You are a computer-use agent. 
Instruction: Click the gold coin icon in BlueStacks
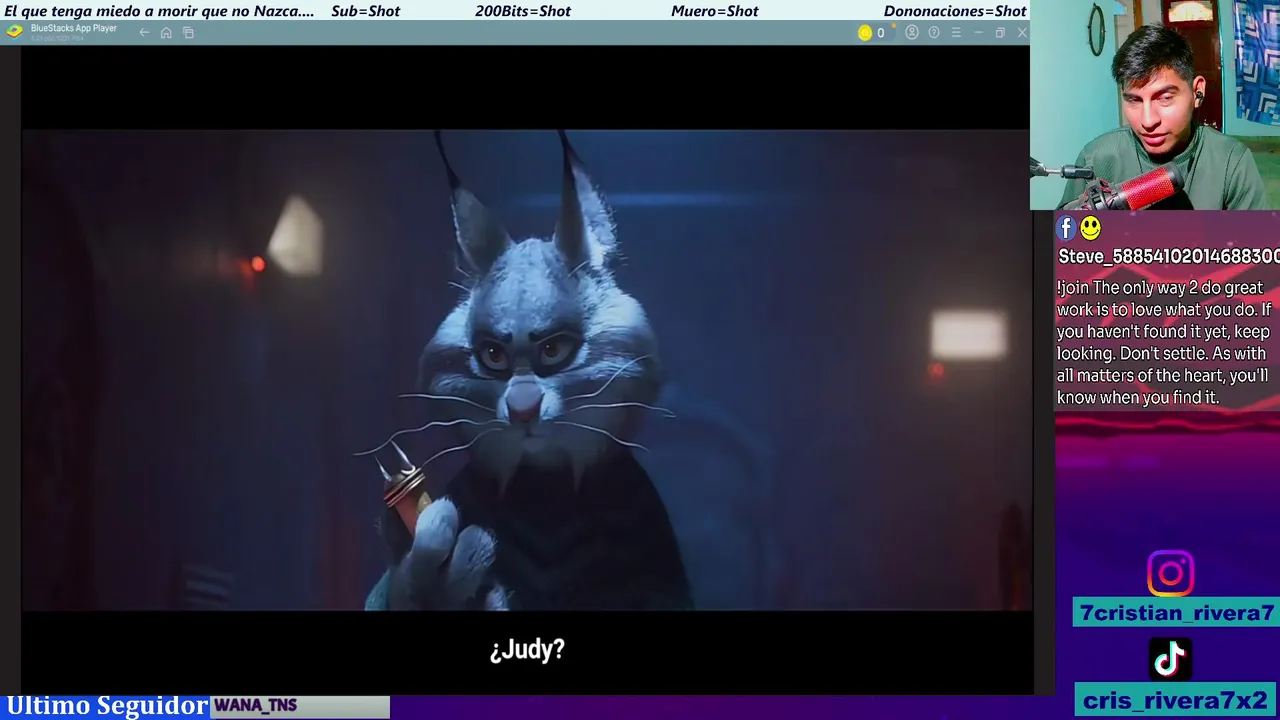pos(865,33)
